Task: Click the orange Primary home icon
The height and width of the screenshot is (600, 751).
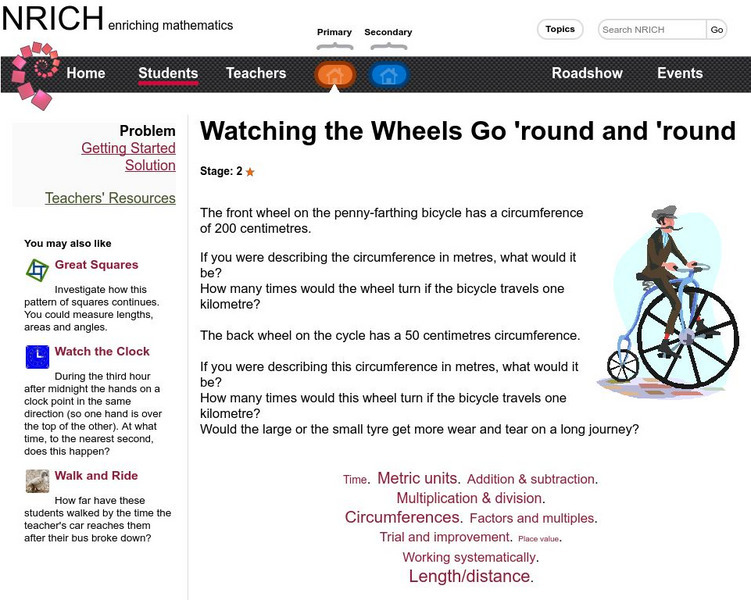Action: tap(335, 75)
